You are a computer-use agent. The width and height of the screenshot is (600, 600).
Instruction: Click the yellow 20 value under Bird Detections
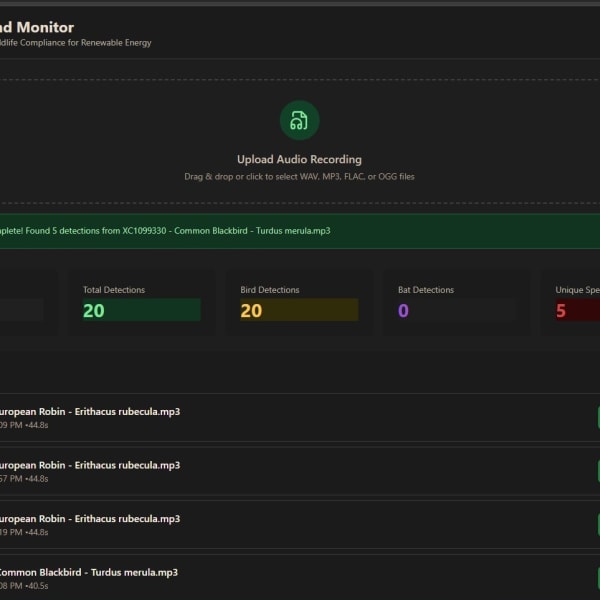pos(251,310)
